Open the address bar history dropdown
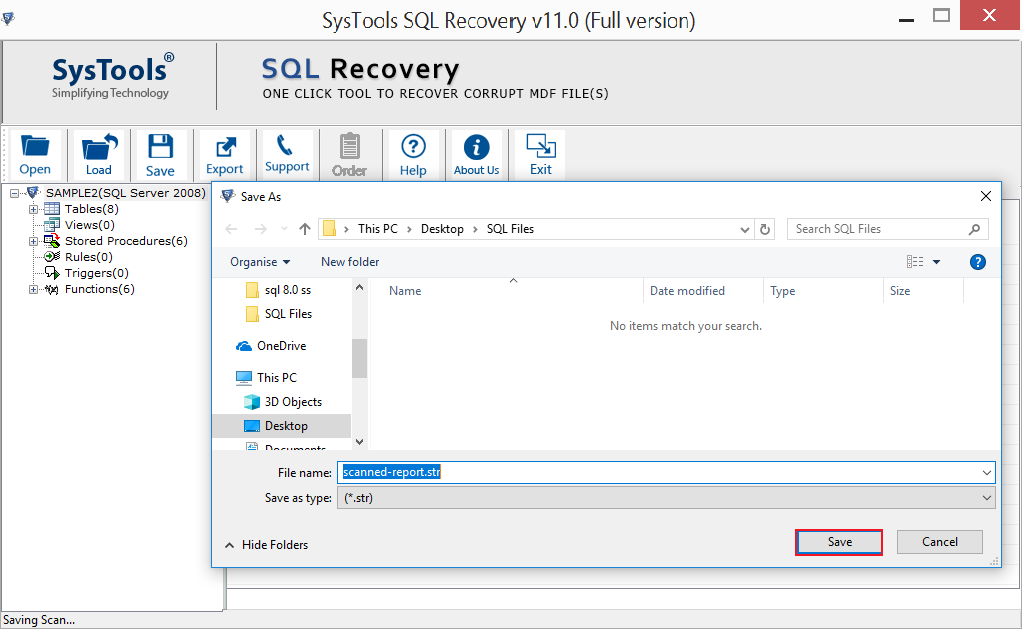The width and height of the screenshot is (1024, 629). point(744,229)
